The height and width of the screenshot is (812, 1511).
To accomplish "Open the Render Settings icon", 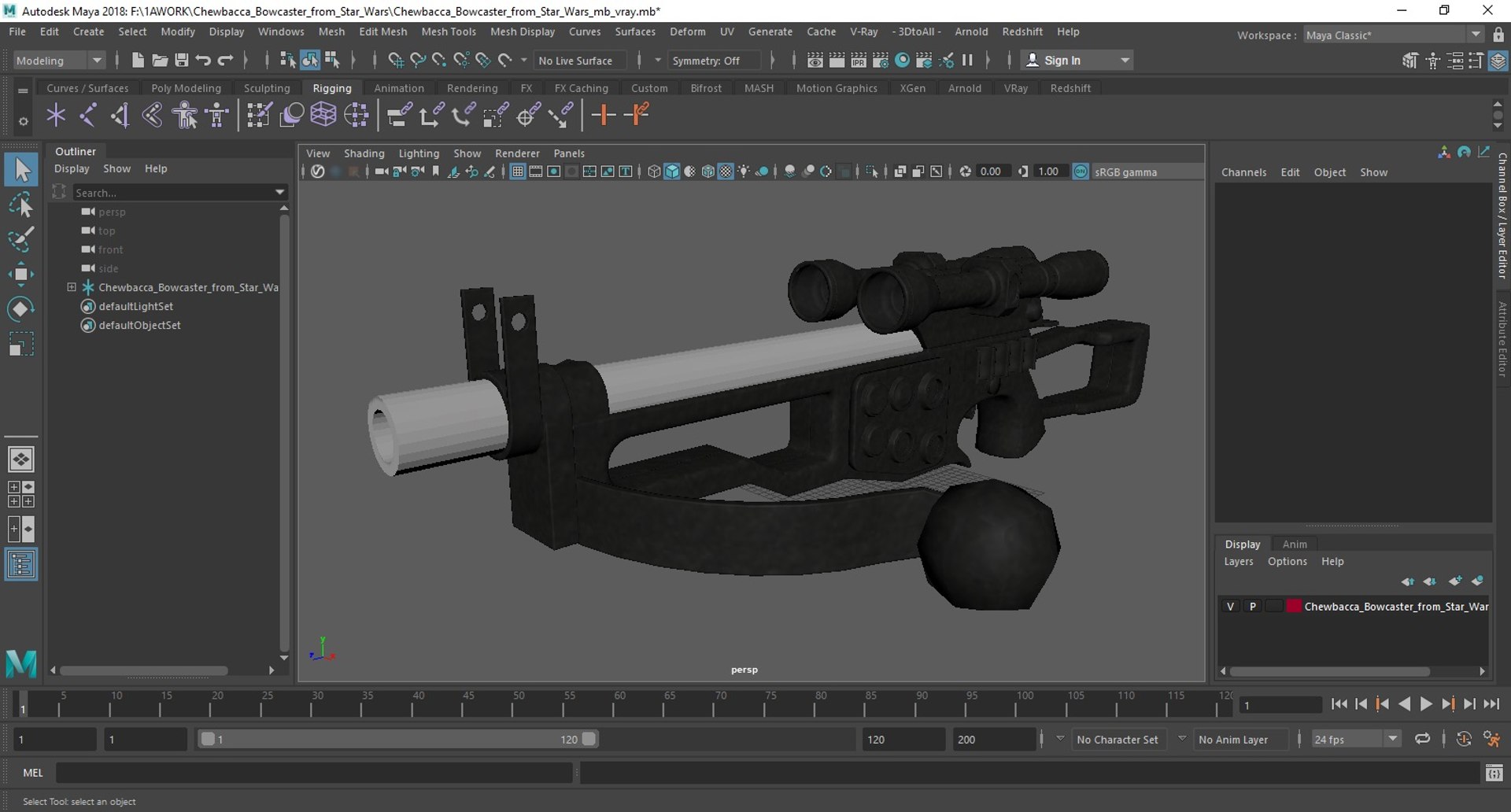I will tap(881, 60).
